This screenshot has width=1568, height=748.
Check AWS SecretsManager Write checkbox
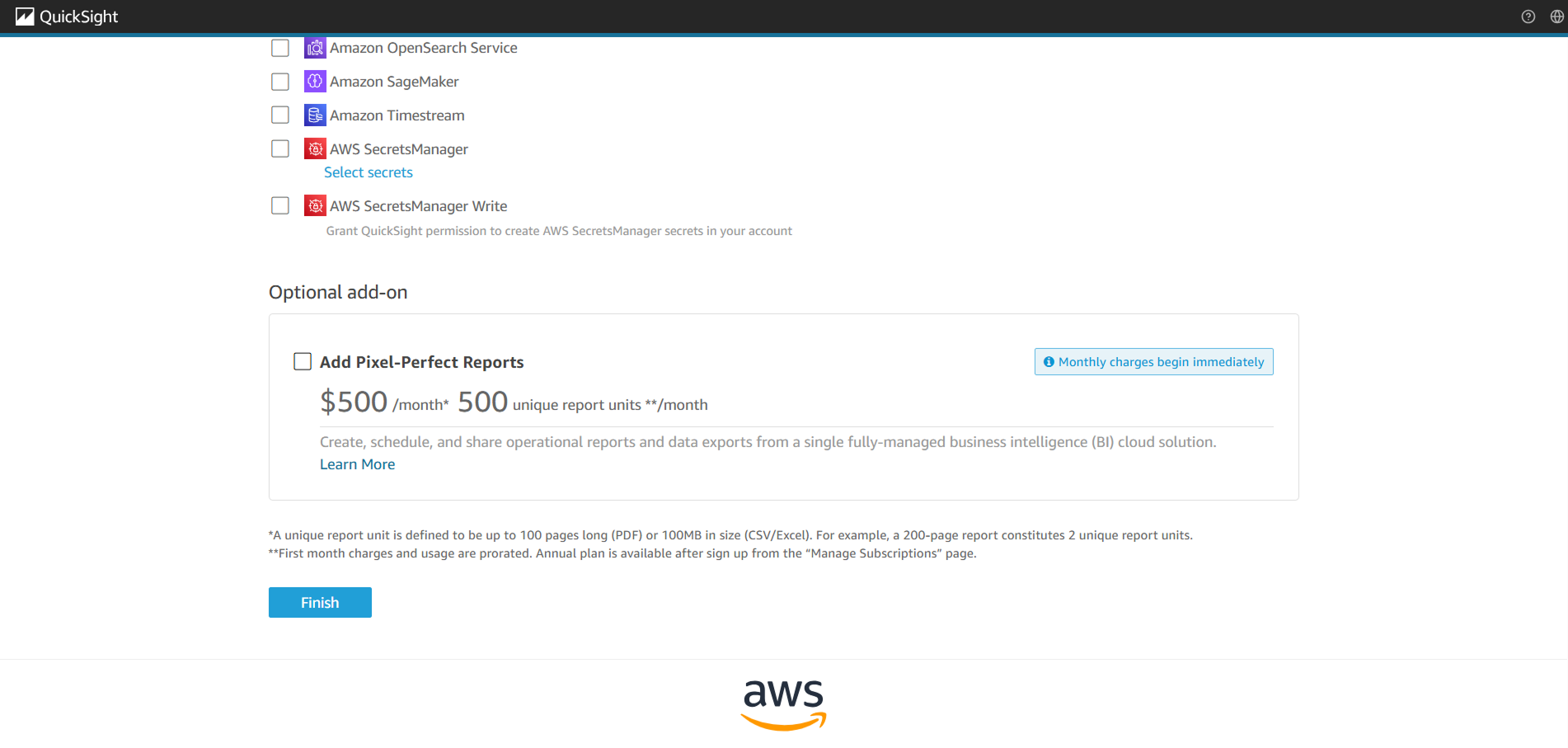(280, 206)
